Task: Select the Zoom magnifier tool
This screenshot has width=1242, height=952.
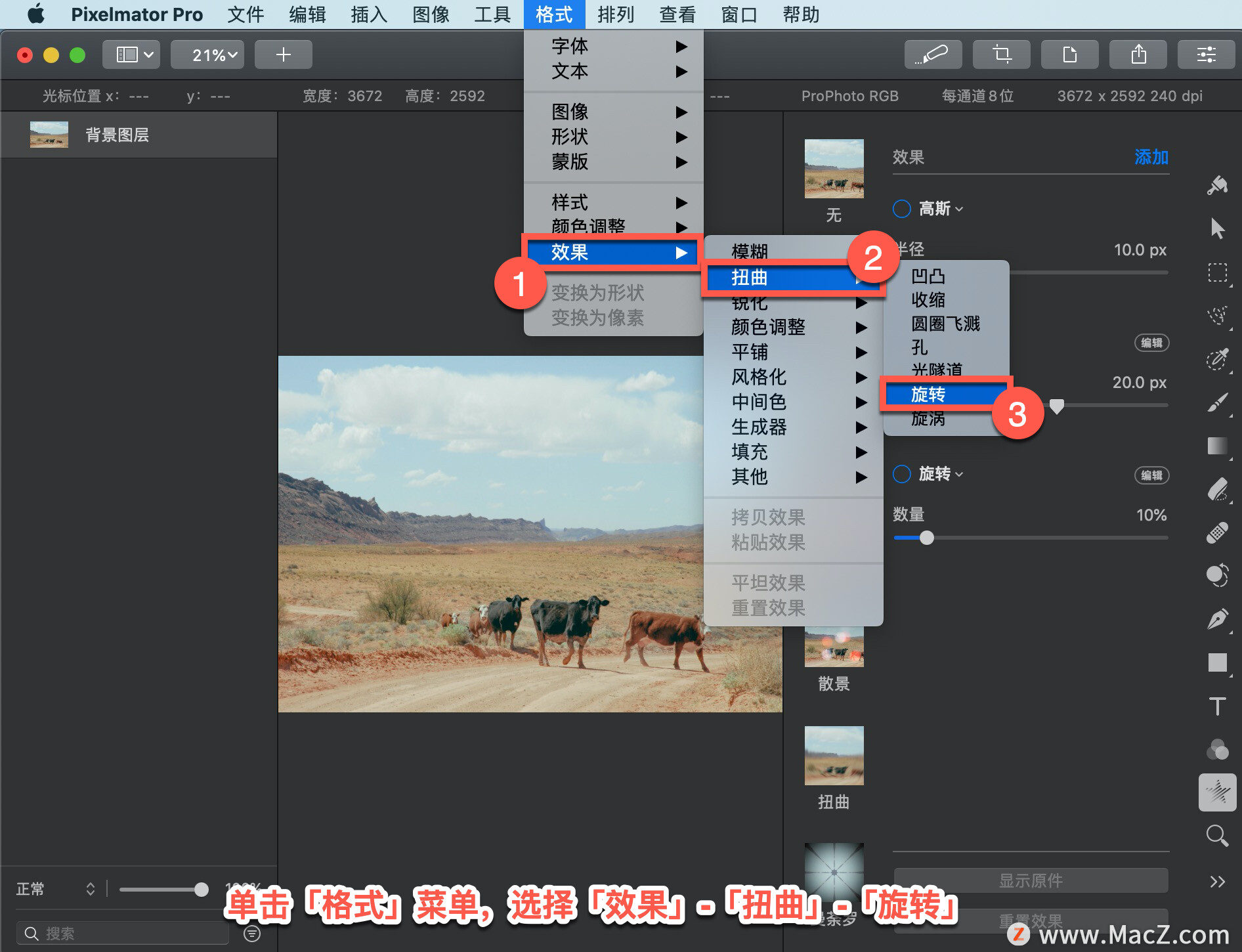Action: (1218, 836)
